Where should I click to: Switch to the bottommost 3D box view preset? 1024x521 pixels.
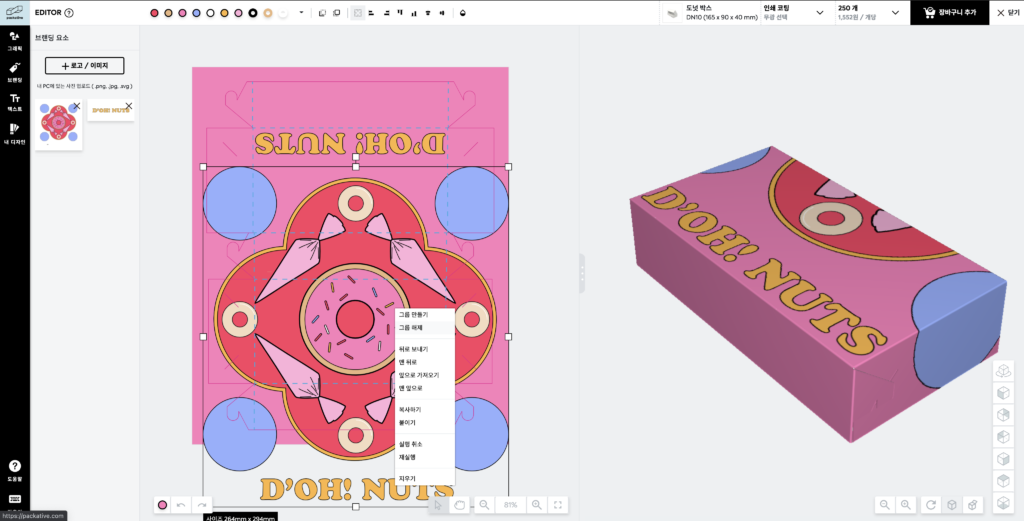pos(1002,503)
